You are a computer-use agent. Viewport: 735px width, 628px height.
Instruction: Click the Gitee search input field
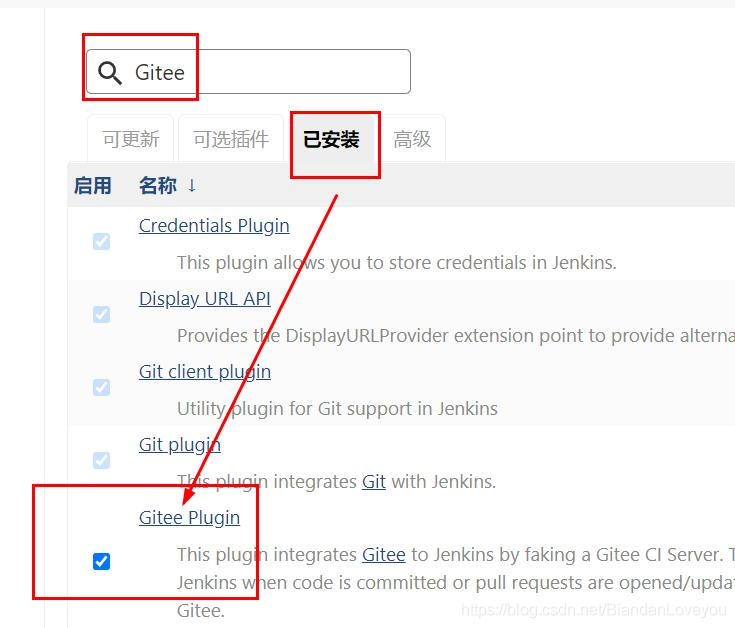[x=248, y=72]
